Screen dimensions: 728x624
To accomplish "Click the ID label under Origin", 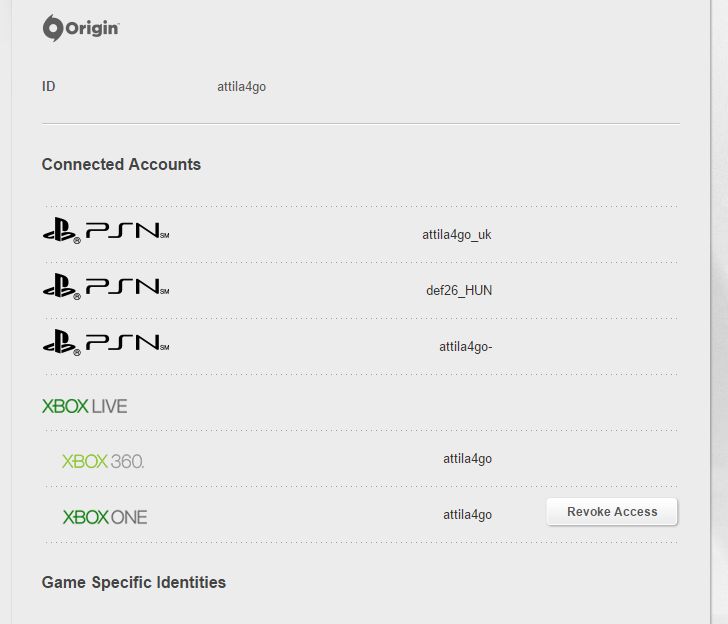I will pyautogui.click(x=49, y=87).
